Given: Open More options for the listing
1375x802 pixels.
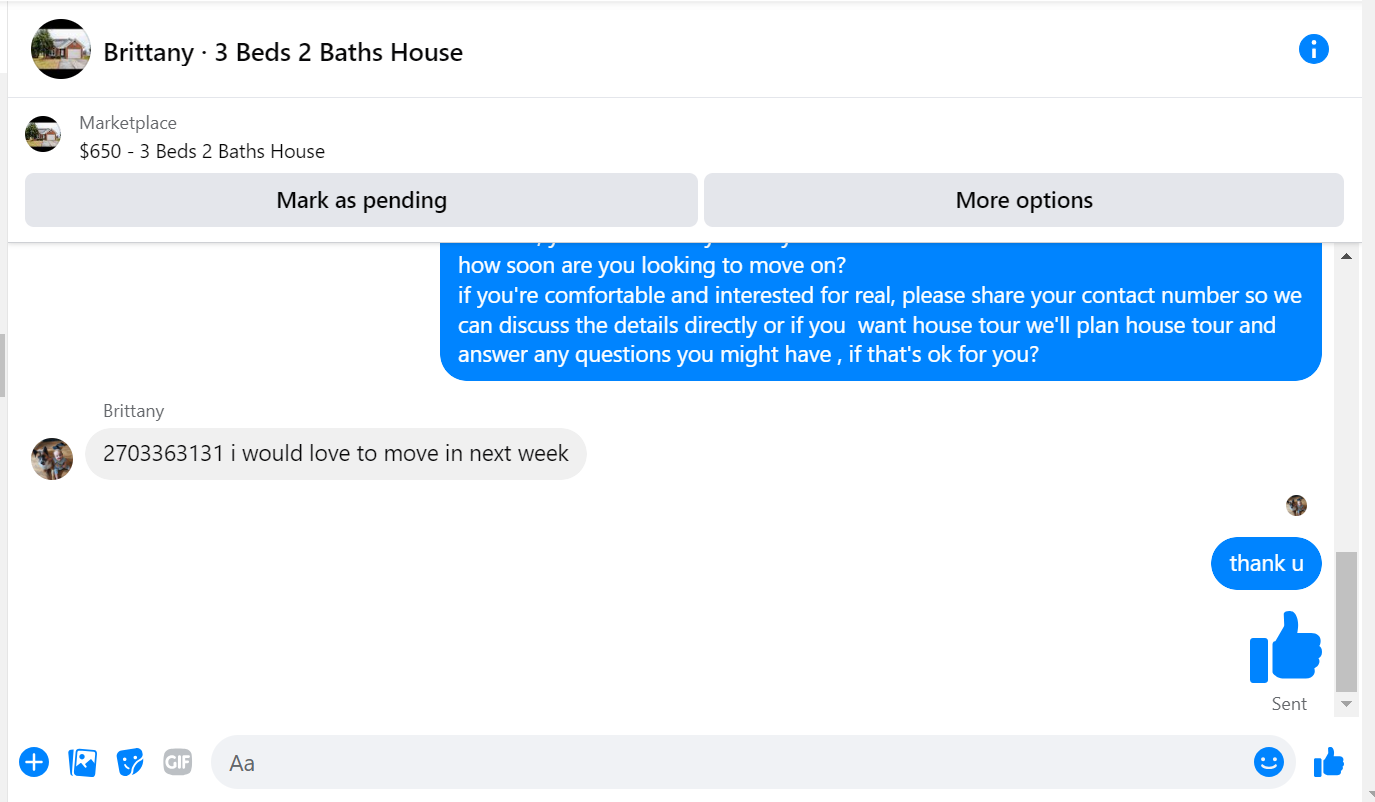Looking at the screenshot, I should pyautogui.click(x=1024, y=200).
